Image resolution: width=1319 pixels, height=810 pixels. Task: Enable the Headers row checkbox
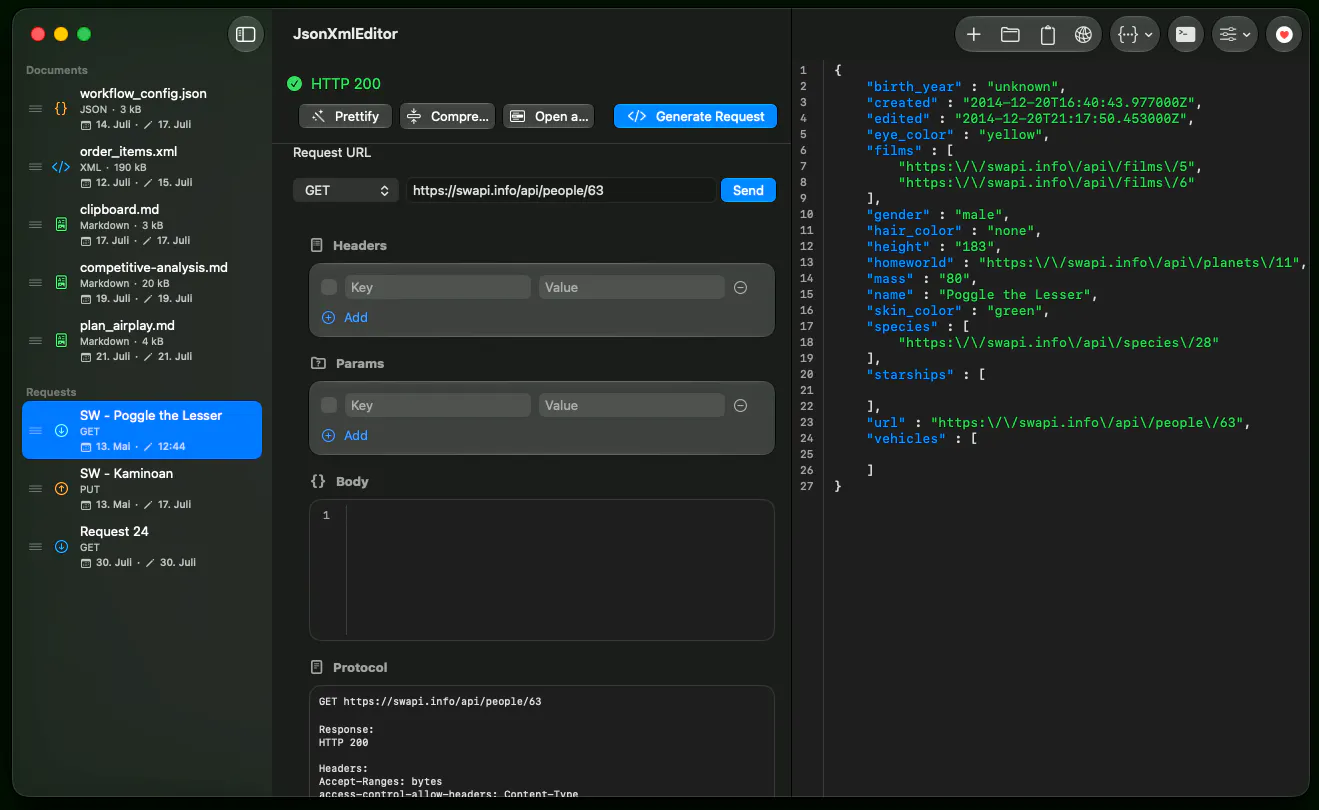point(329,287)
